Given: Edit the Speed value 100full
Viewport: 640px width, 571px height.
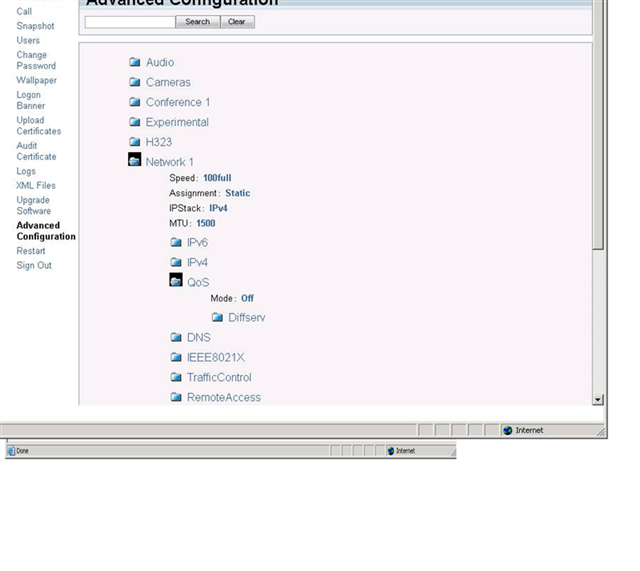Looking at the screenshot, I should (x=217, y=178).
